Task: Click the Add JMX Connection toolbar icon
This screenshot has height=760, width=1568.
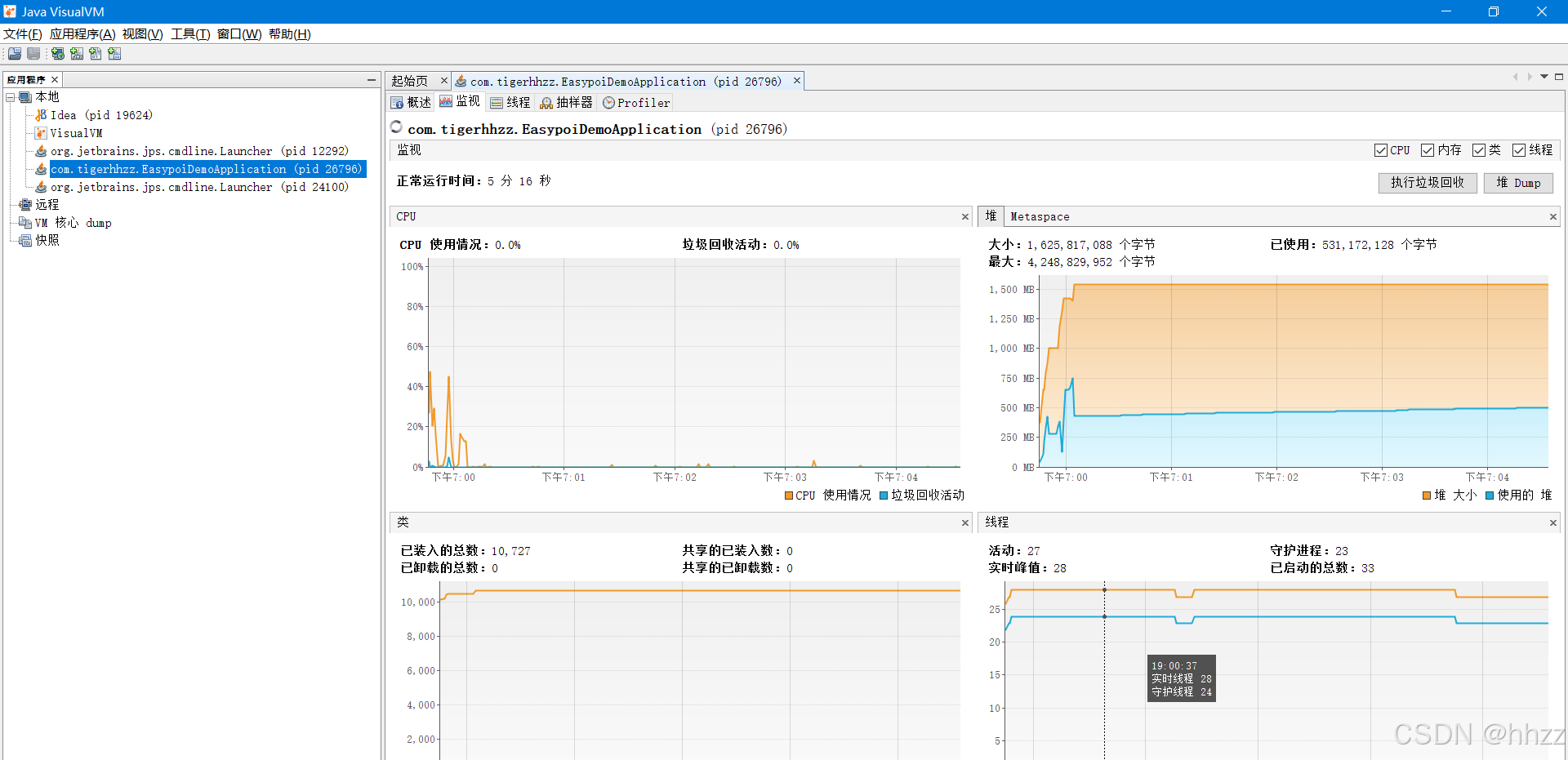Action: pyautogui.click(x=77, y=54)
